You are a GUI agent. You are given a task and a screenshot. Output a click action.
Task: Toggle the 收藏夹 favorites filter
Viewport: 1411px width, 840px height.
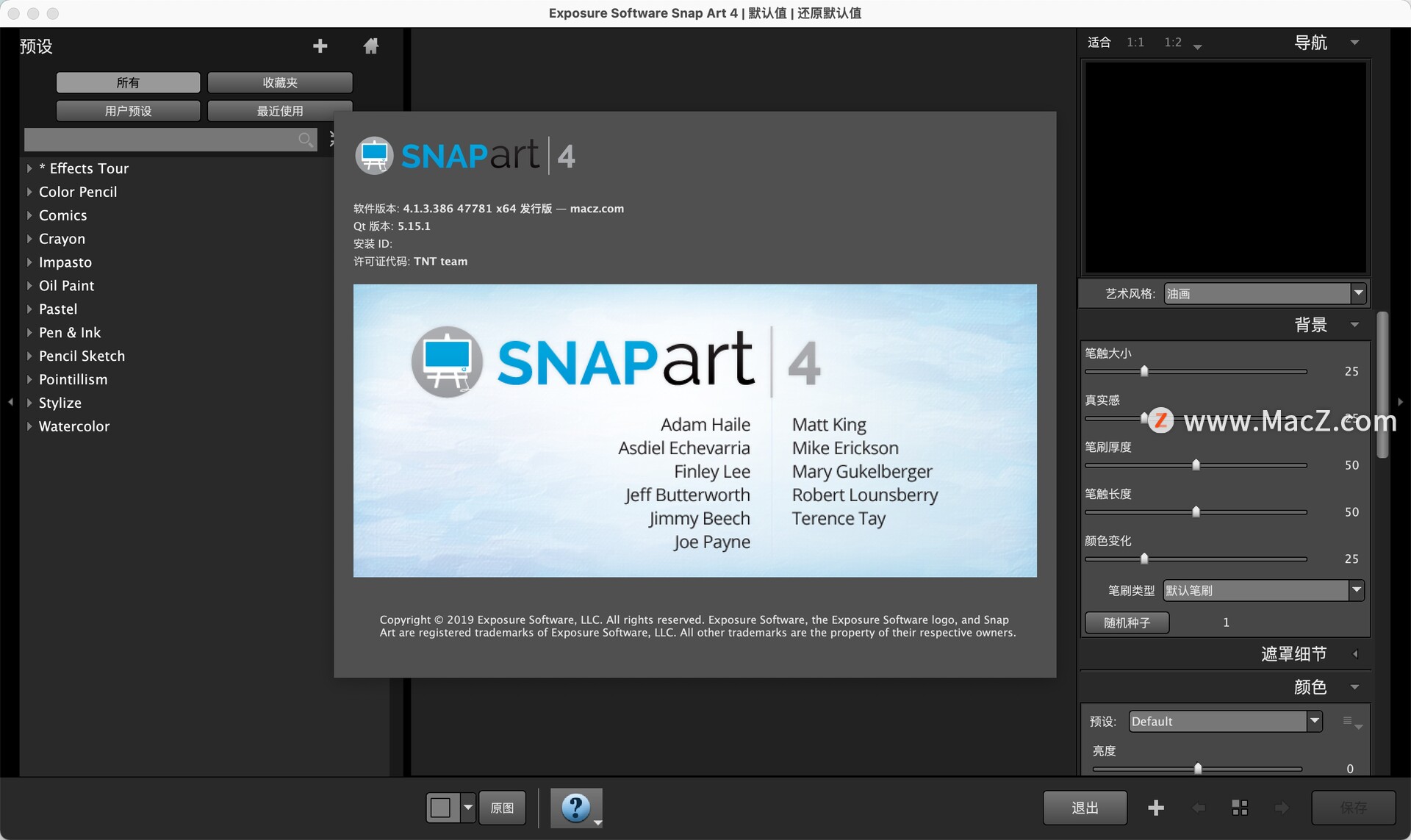(279, 82)
